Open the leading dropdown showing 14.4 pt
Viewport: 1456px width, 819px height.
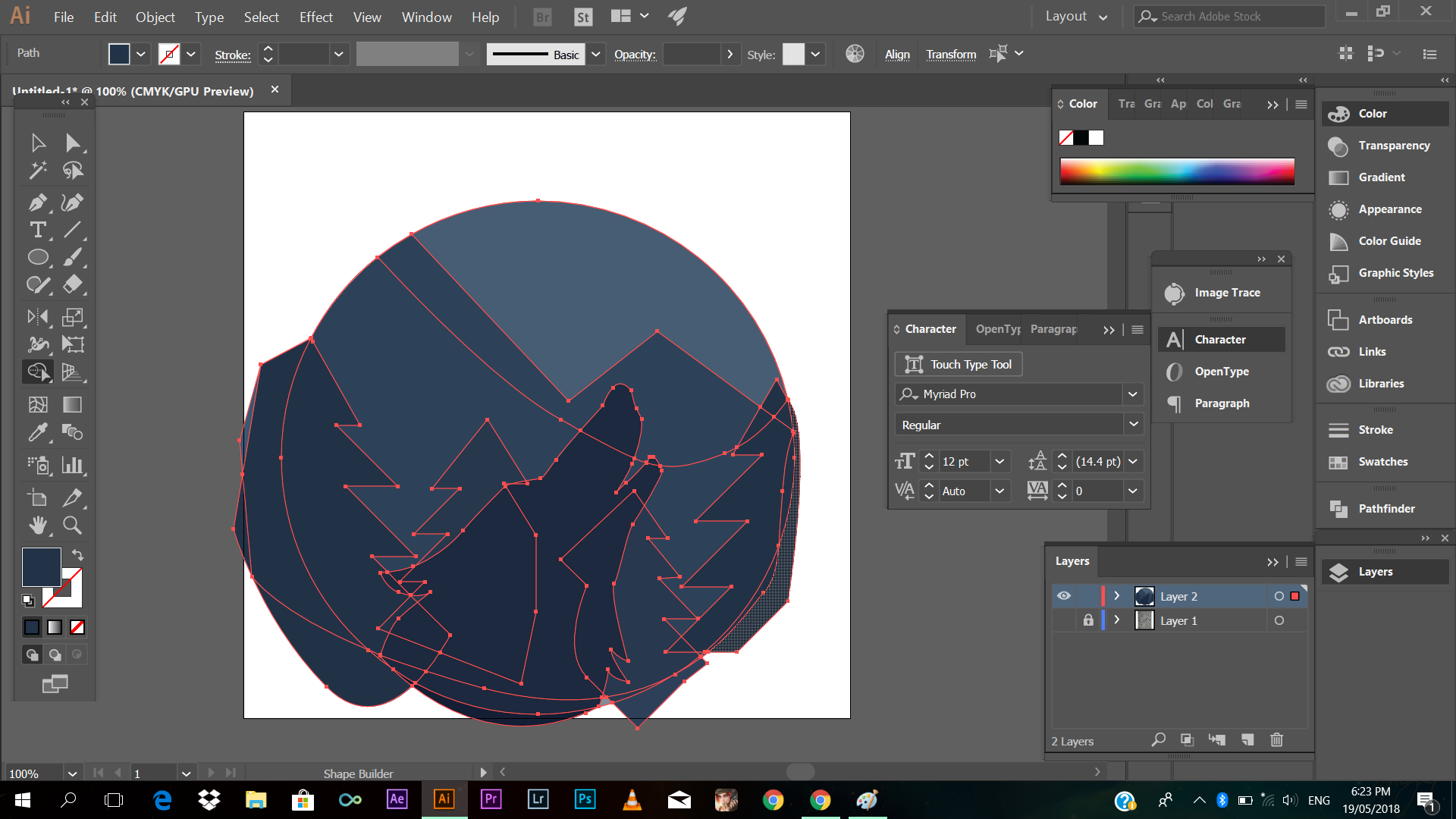[x=1133, y=462]
